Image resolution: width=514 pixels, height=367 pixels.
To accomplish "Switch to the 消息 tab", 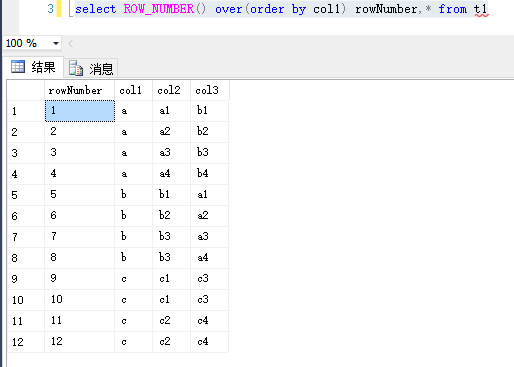I will pyautogui.click(x=91, y=69).
